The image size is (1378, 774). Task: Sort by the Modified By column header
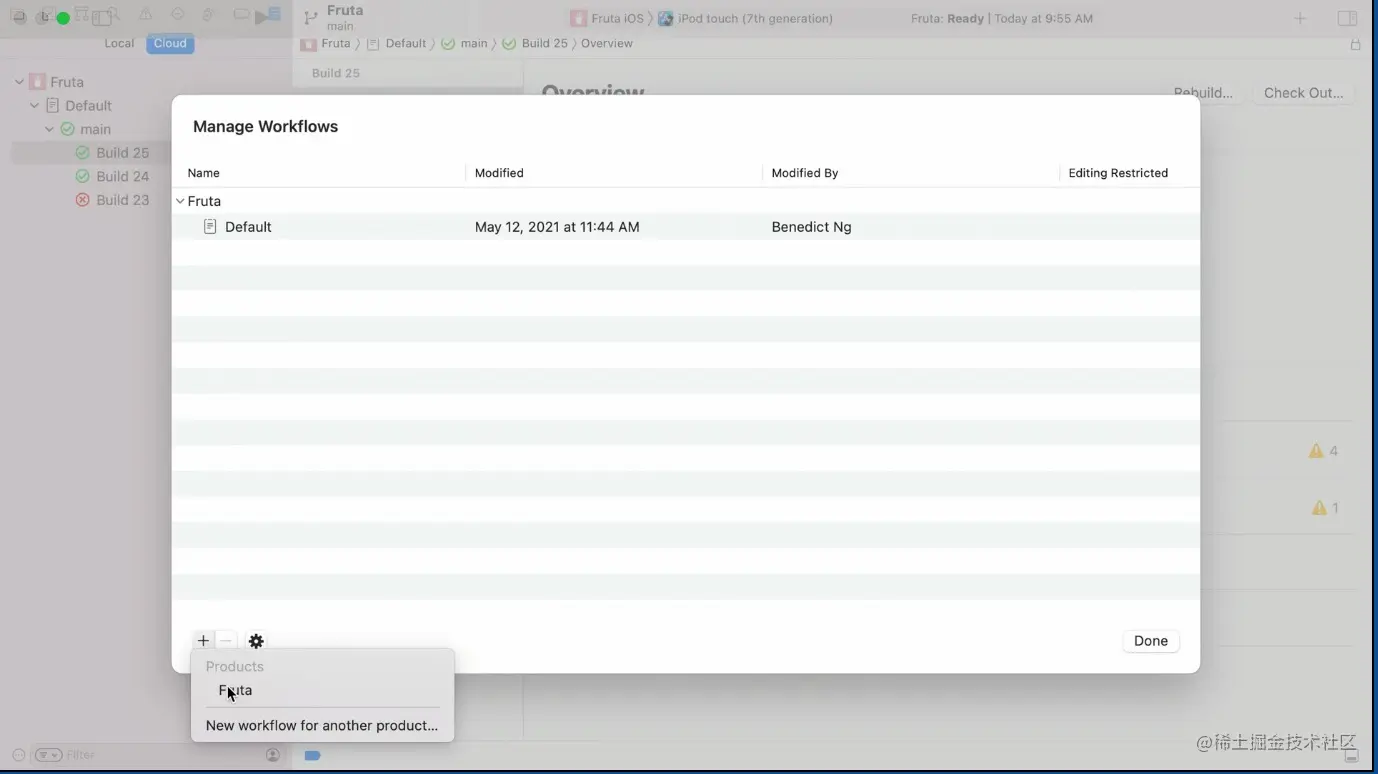(804, 173)
